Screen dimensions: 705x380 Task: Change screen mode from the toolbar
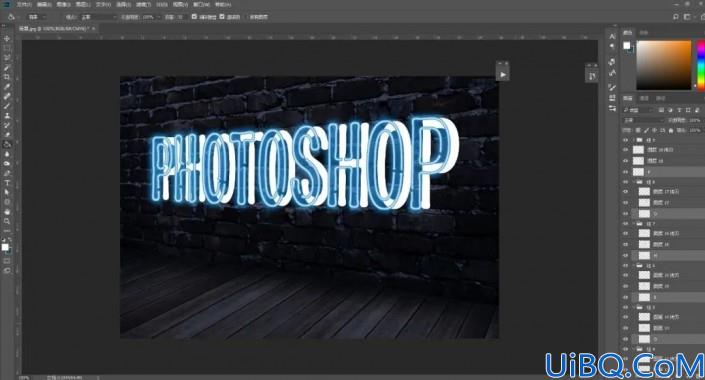click(x=7, y=271)
